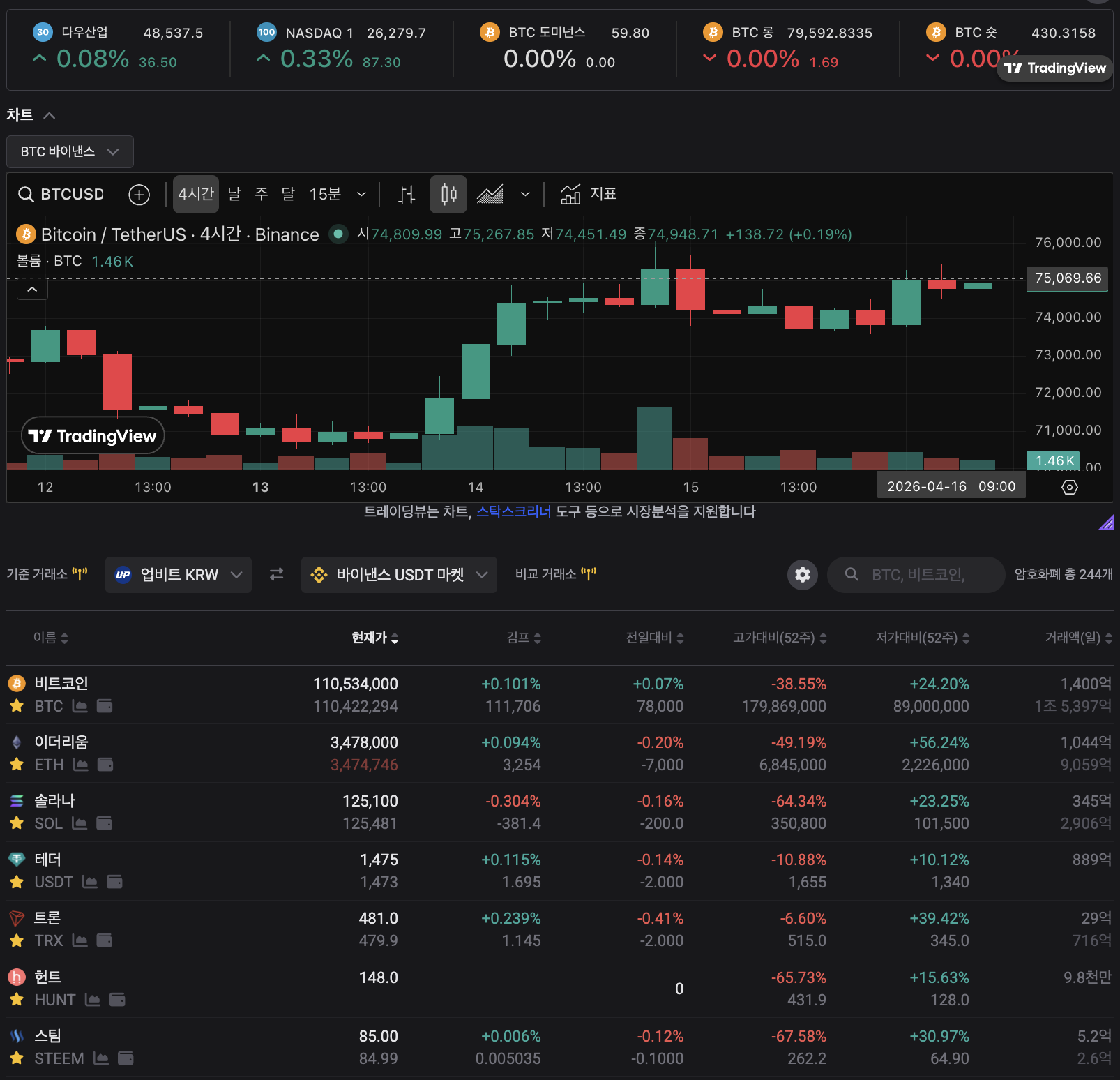Select the 4시간 interval
This screenshot has height=1080, width=1120.
point(196,194)
